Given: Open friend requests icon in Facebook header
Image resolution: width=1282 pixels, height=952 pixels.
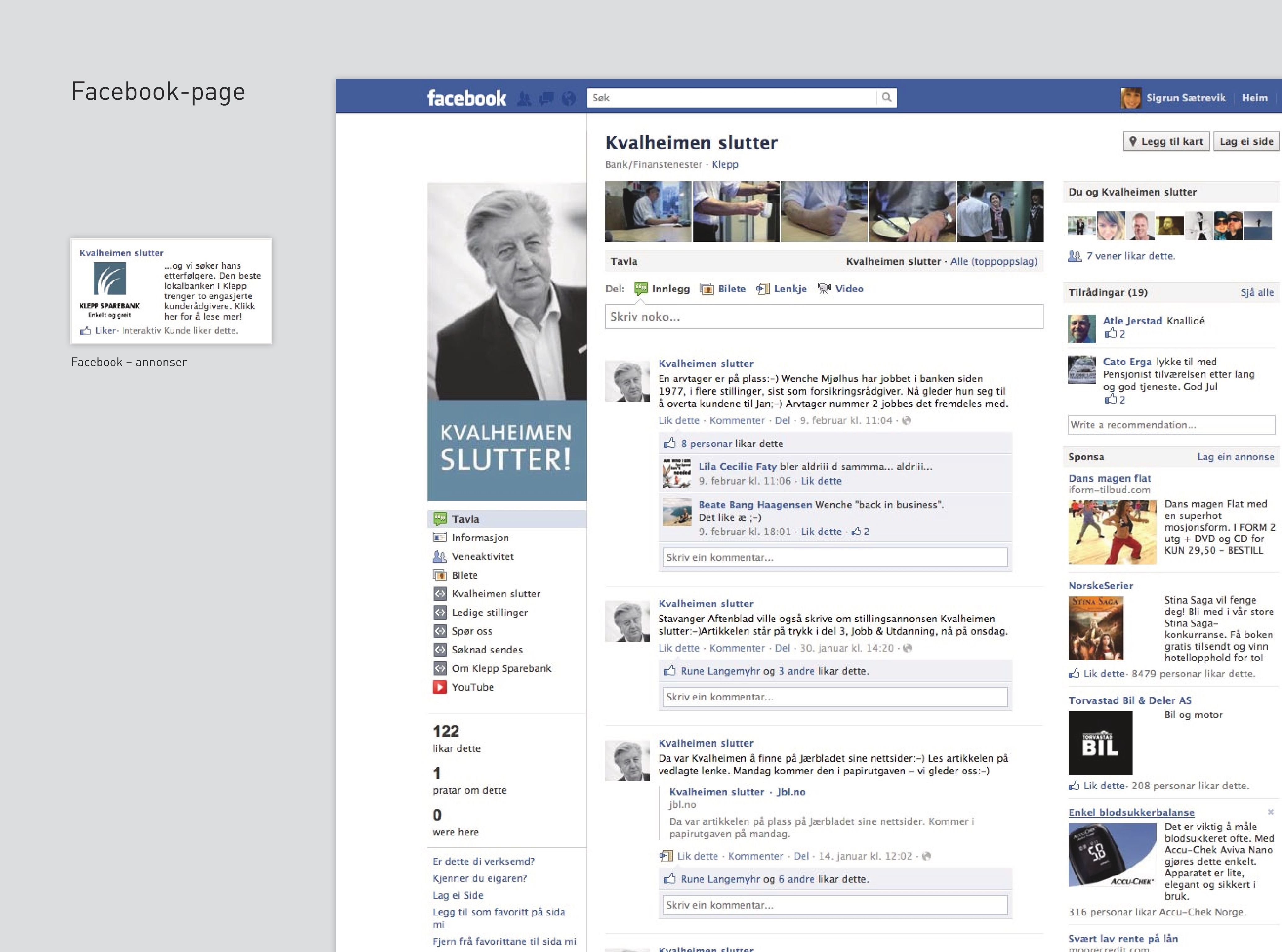Looking at the screenshot, I should [524, 99].
